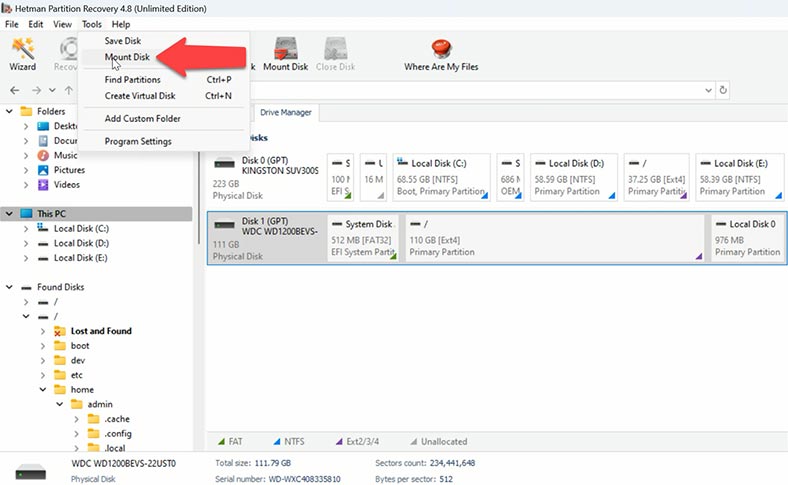Choose Save Disk from Tools menu
This screenshot has width=788, height=485.
[x=123, y=41]
